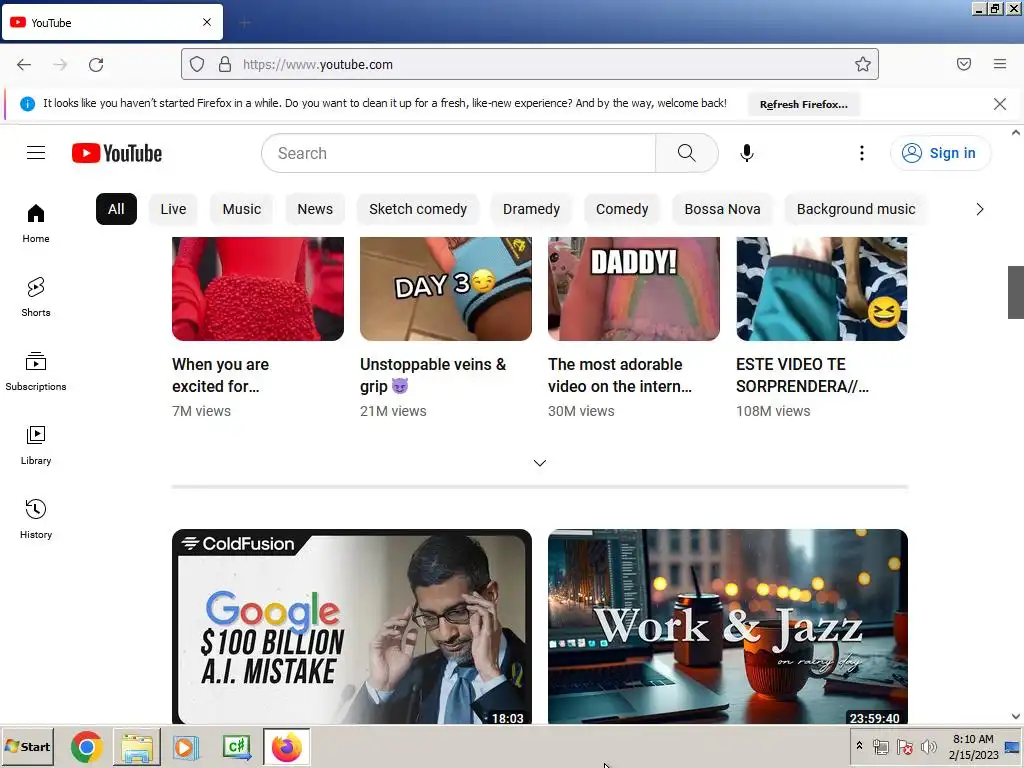
Task: Launch Chrome from the taskbar
Action: (87, 746)
